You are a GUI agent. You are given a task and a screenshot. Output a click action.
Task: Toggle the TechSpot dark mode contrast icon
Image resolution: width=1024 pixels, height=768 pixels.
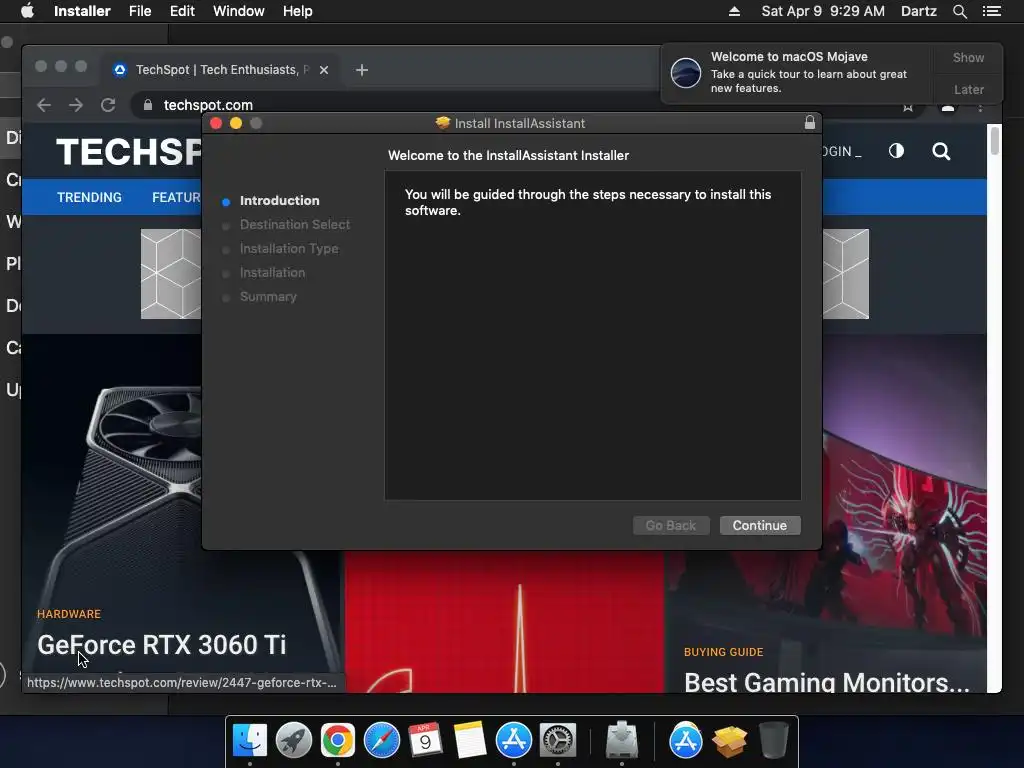[x=896, y=152]
